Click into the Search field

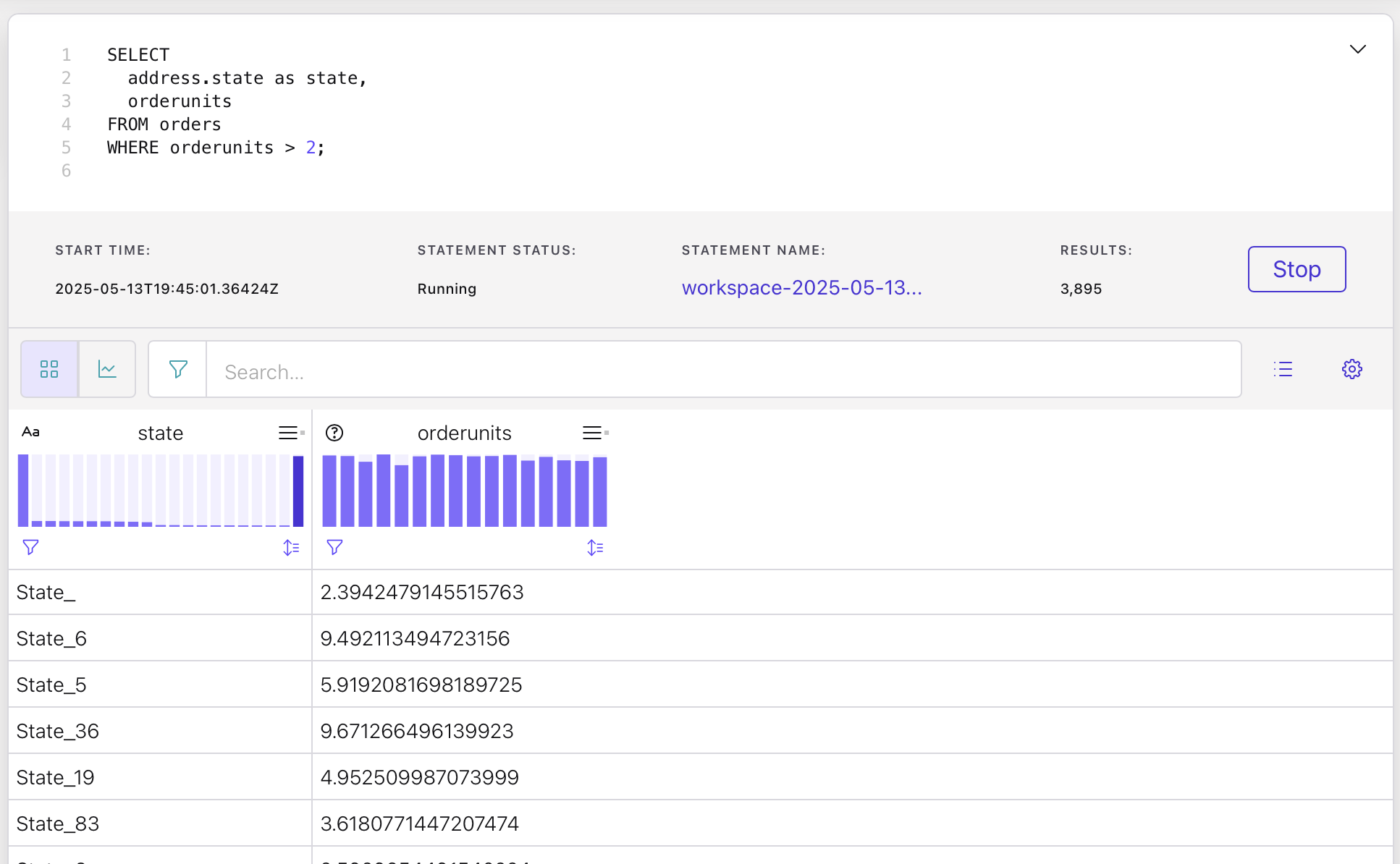coord(724,371)
